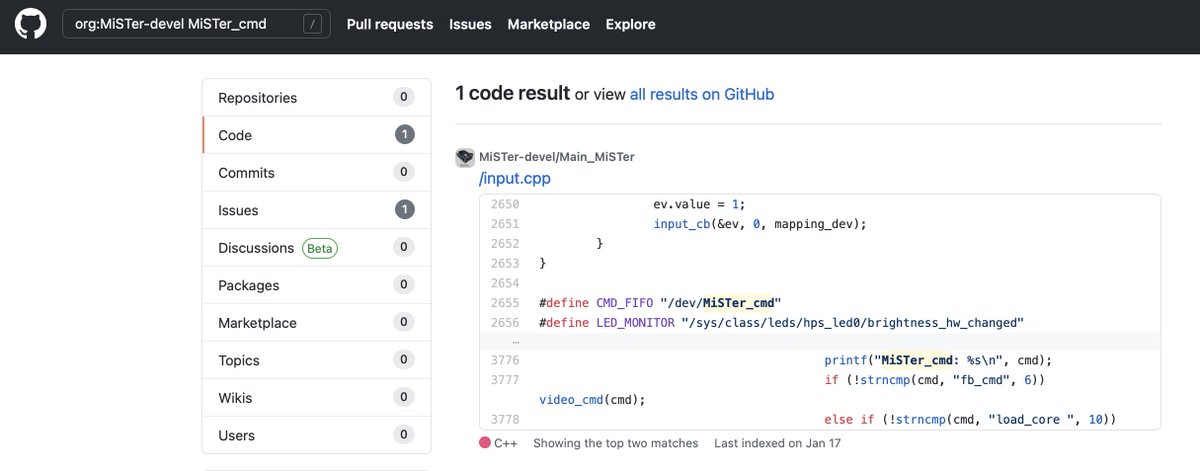Screen dimensions: 1200x471
Task: Select Discussions filter in sidebar
Action: (316, 248)
